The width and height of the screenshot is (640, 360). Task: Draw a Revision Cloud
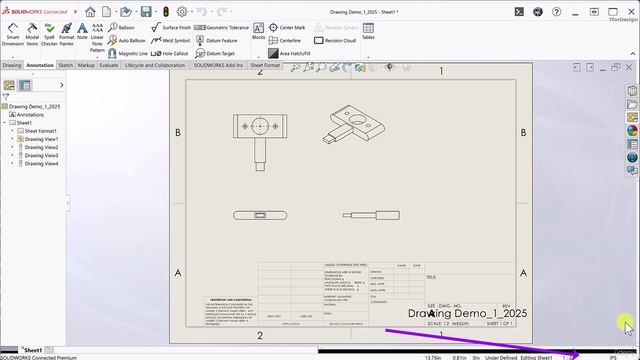coord(335,40)
